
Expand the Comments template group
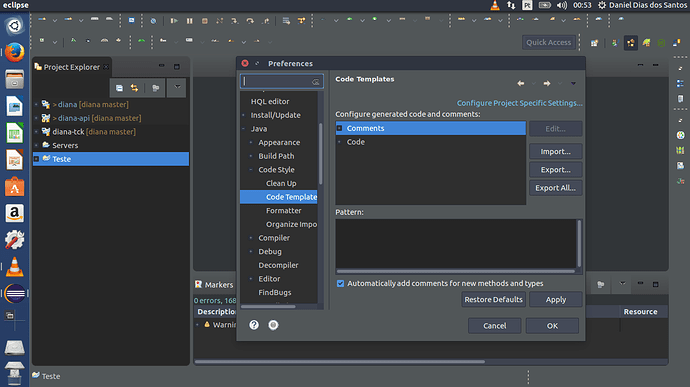[x=339, y=128]
